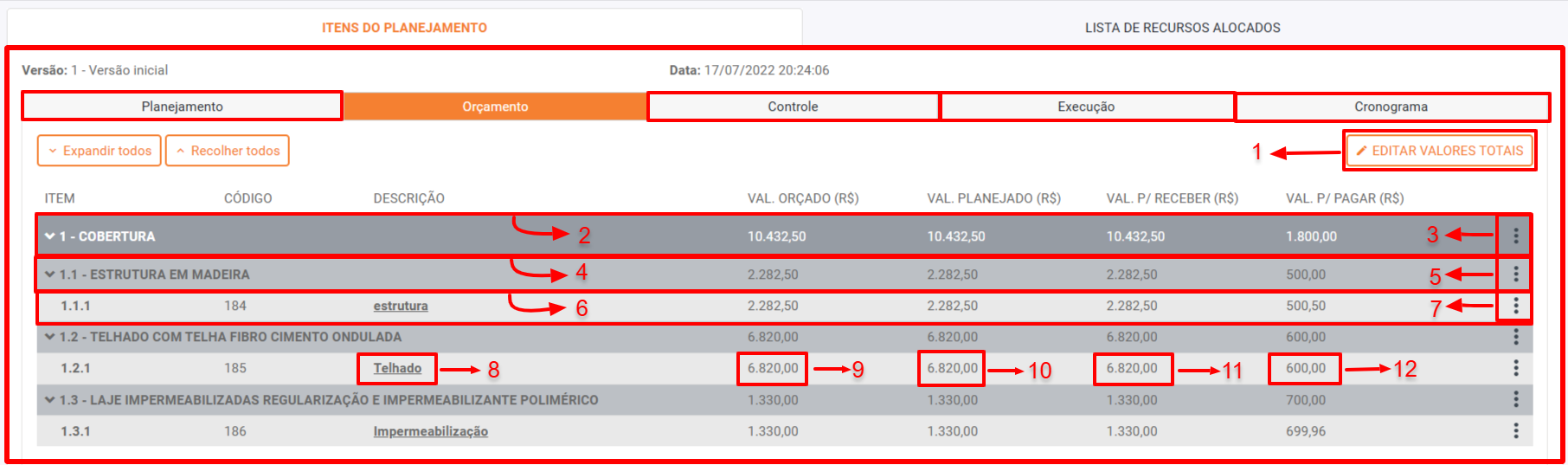Viewport: 1568px width, 465px height.
Task: Open three-dot menu for item 1.2.1
Action: coord(1515,368)
